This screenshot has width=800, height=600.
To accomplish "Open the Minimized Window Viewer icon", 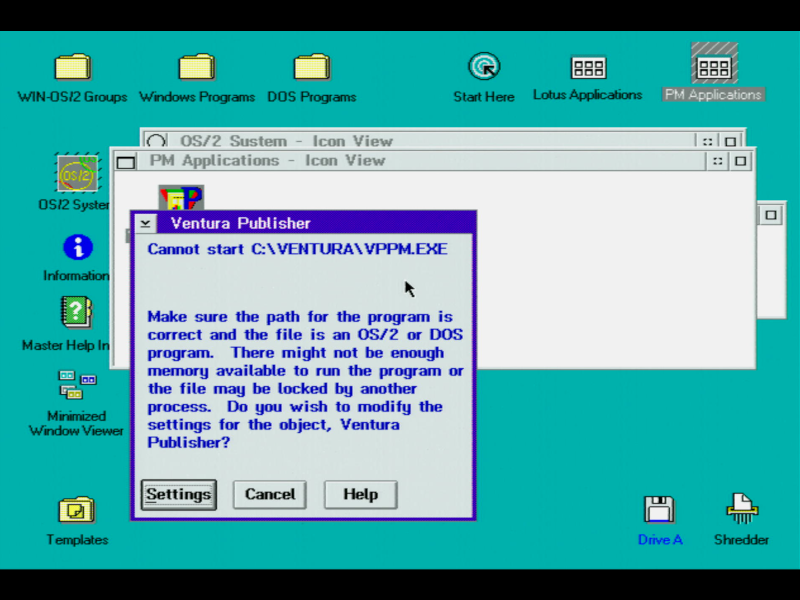I will point(77,385).
